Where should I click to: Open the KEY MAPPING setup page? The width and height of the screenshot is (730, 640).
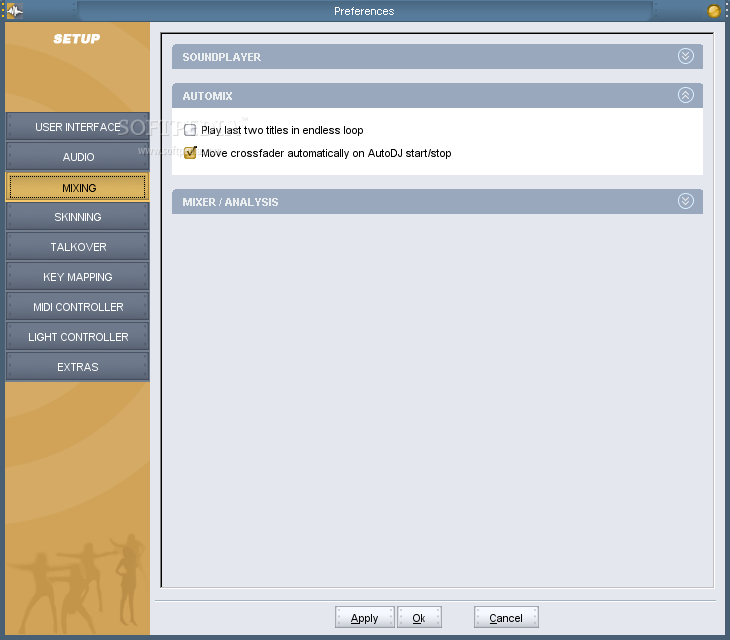[77, 277]
